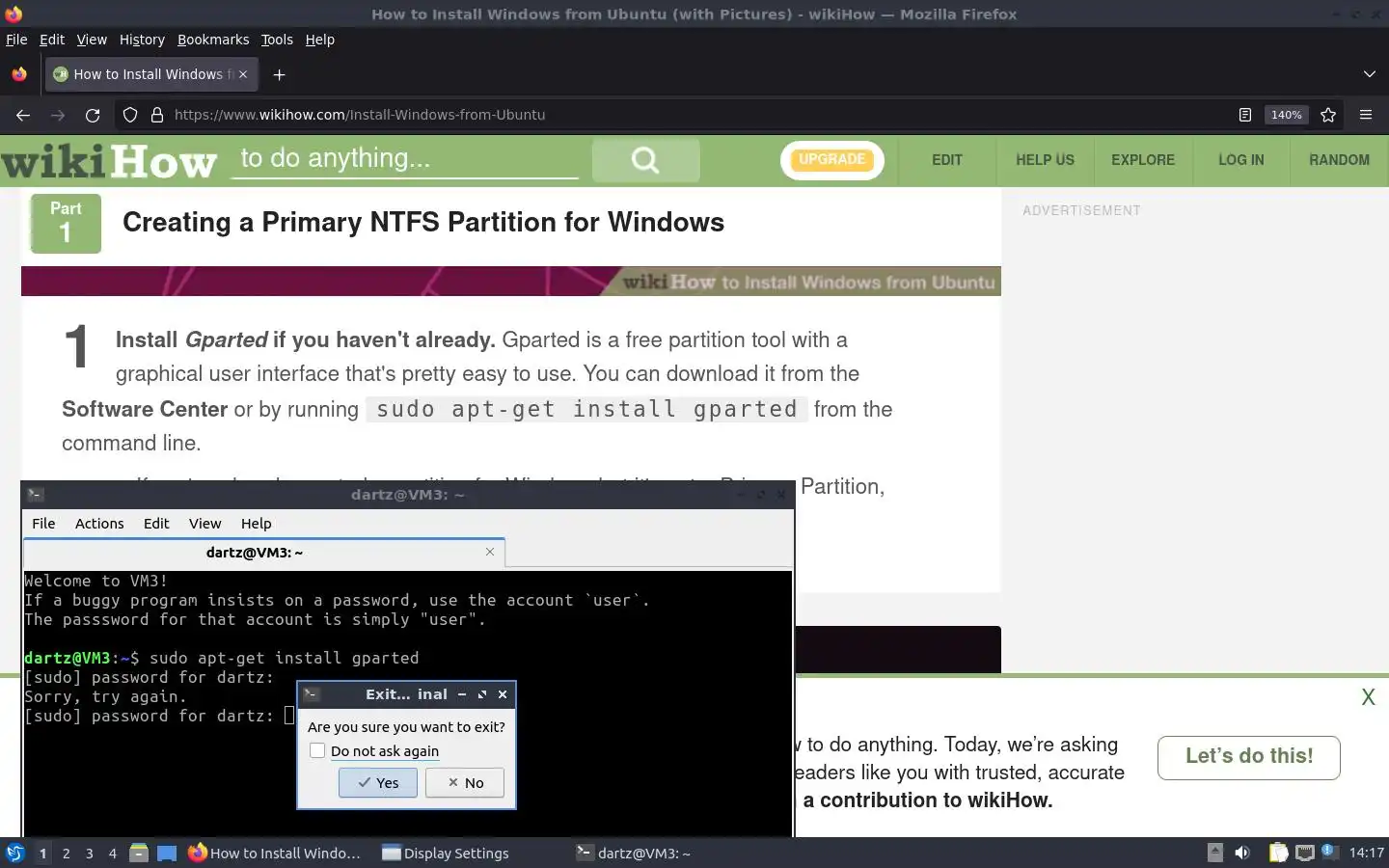Confirm exit with Yes button

[378, 782]
